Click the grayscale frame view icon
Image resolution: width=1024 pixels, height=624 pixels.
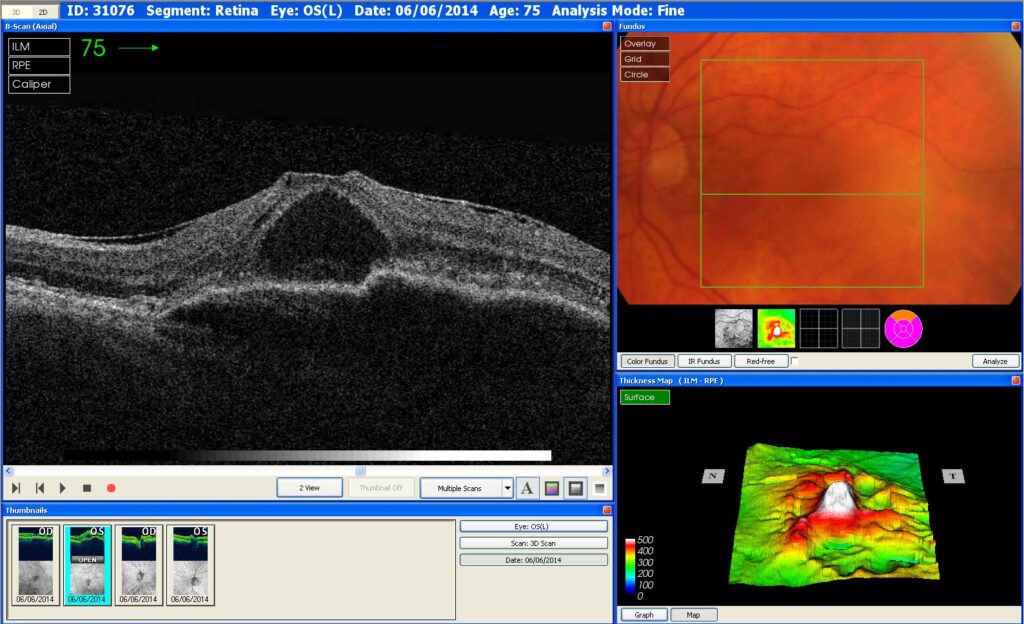(x=576, y=488)
